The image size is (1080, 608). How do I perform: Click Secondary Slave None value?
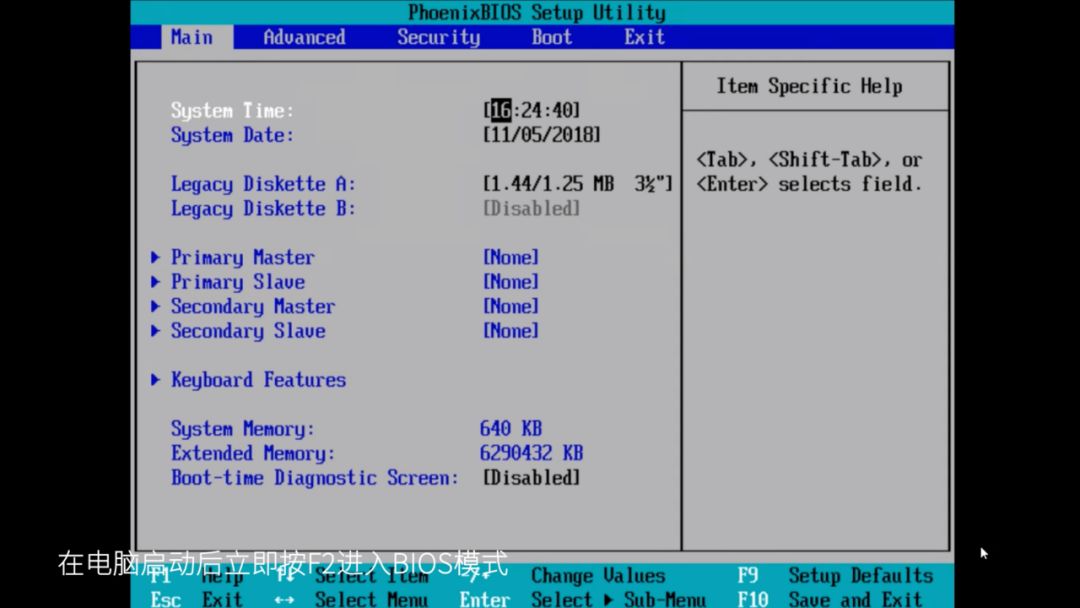[x=510, y=331]
